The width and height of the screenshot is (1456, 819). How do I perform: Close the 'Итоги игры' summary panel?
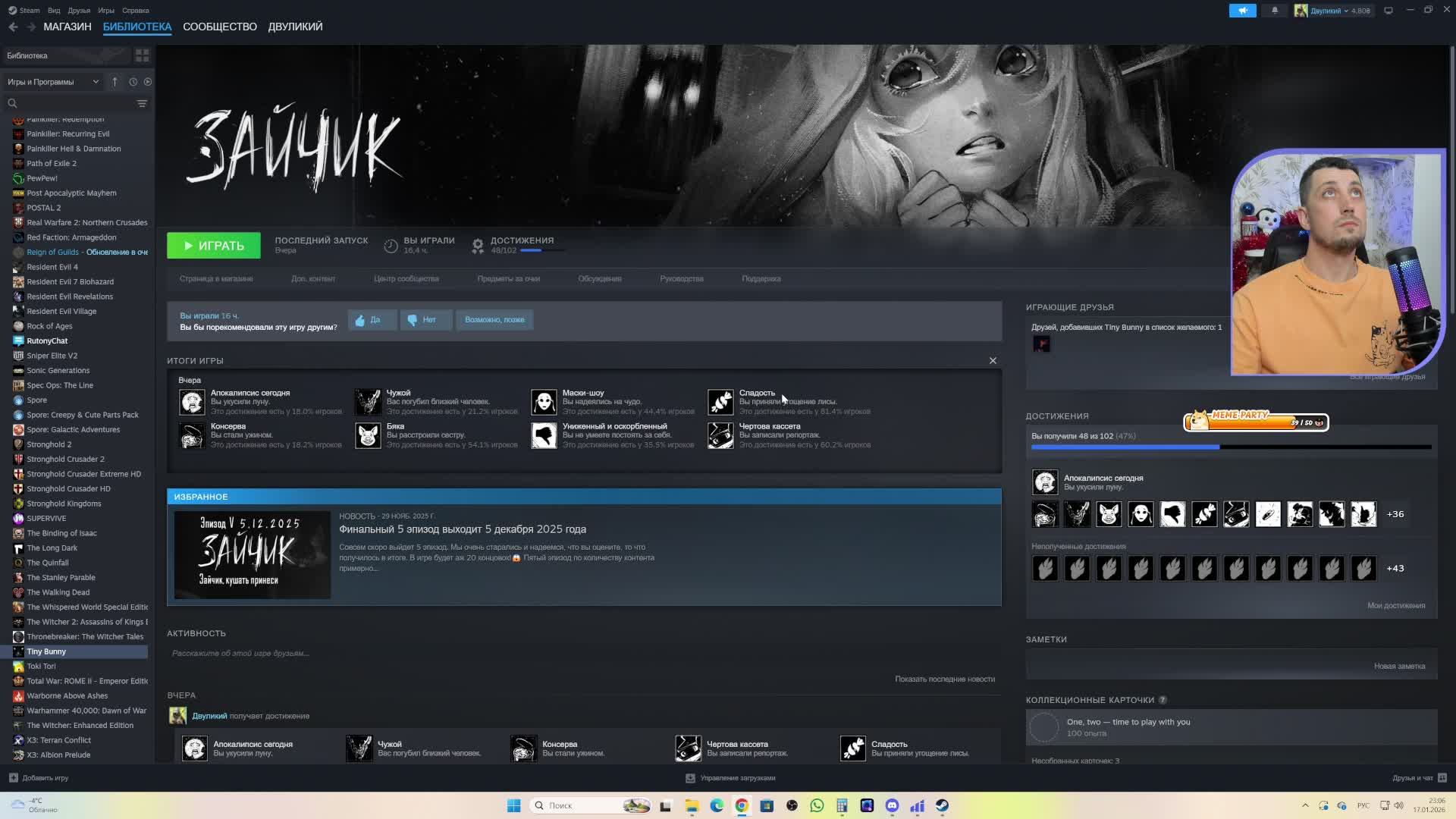click(993, 361)
